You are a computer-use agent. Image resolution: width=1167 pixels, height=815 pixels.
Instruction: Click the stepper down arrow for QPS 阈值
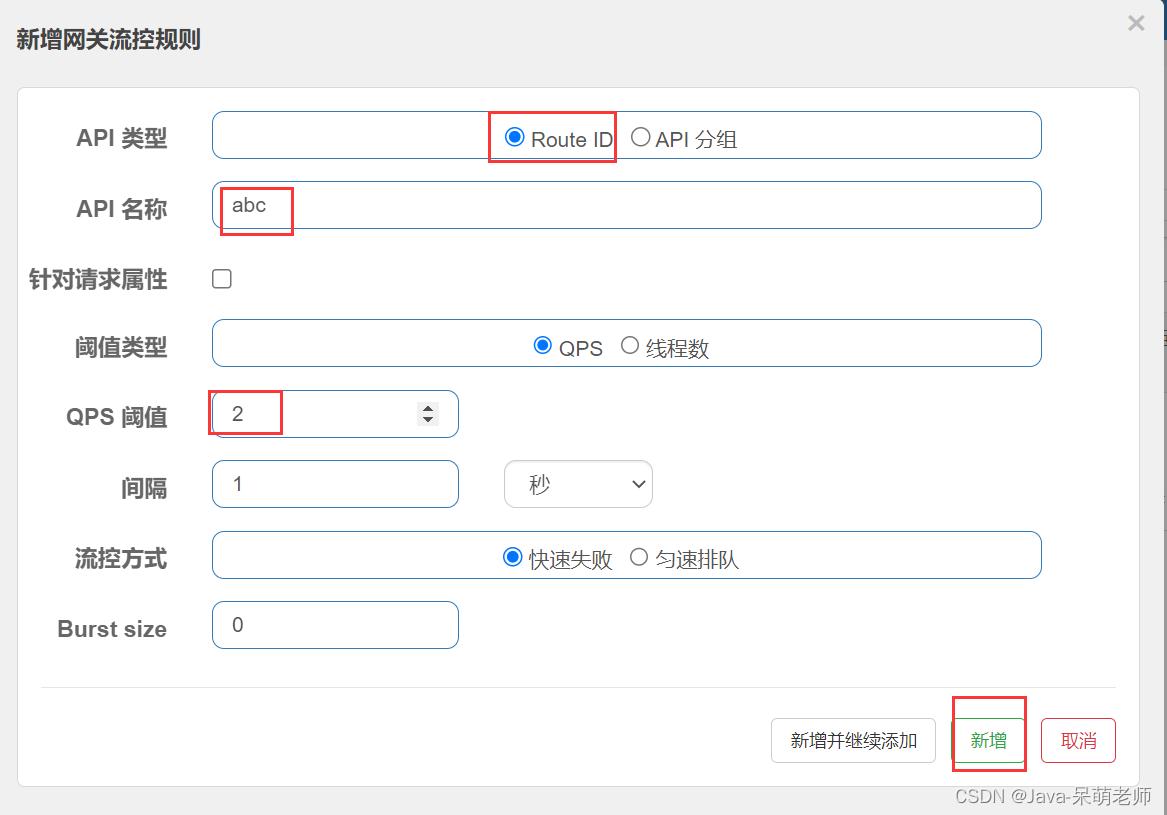(x=428, y=419)
